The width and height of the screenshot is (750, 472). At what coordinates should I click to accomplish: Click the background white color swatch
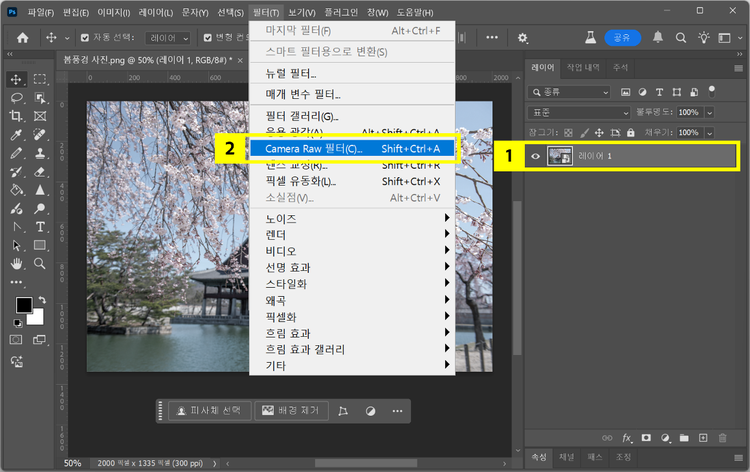37,318
